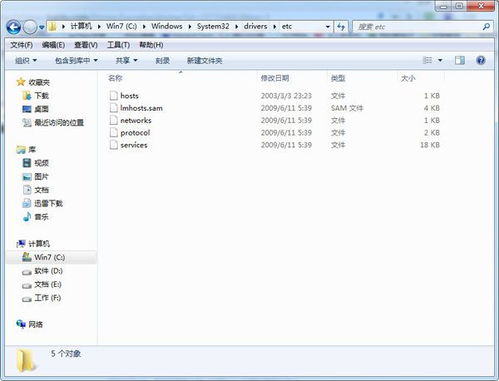Click the Back navigation arrow button
The height and width of the screenshot is (381, 499).
coord(14,27)
